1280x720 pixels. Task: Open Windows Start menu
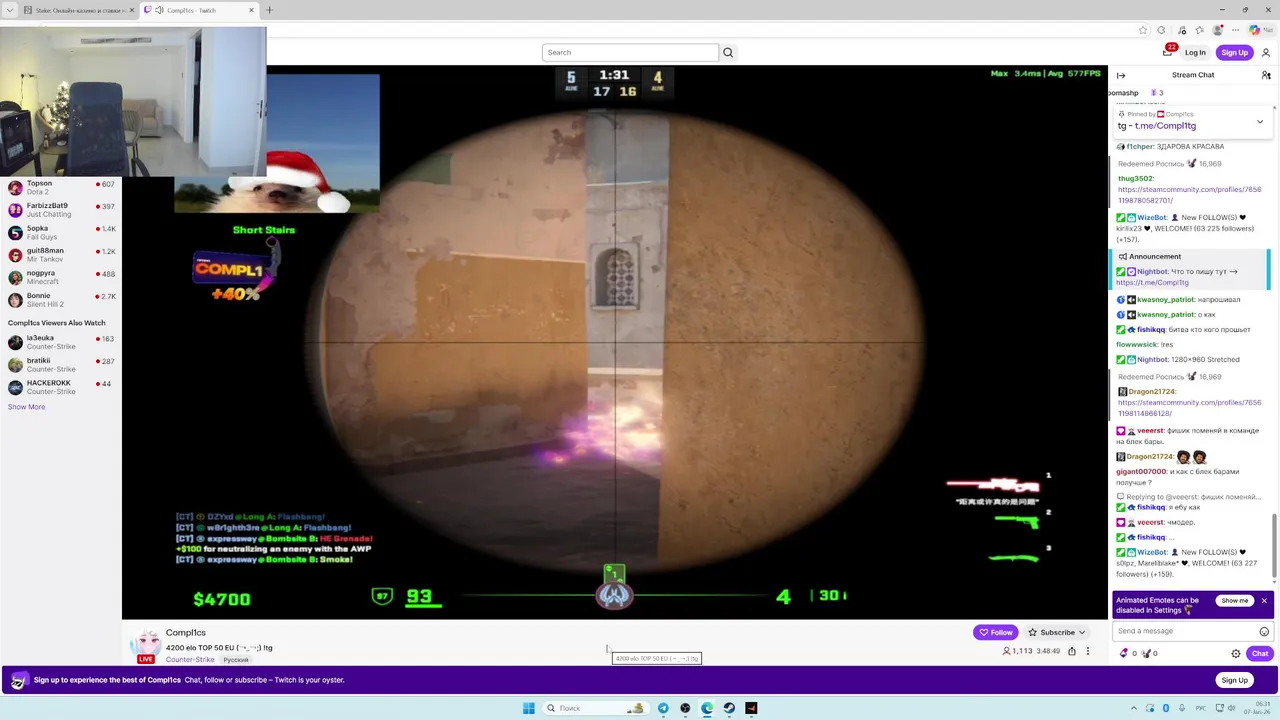(528, 708)
